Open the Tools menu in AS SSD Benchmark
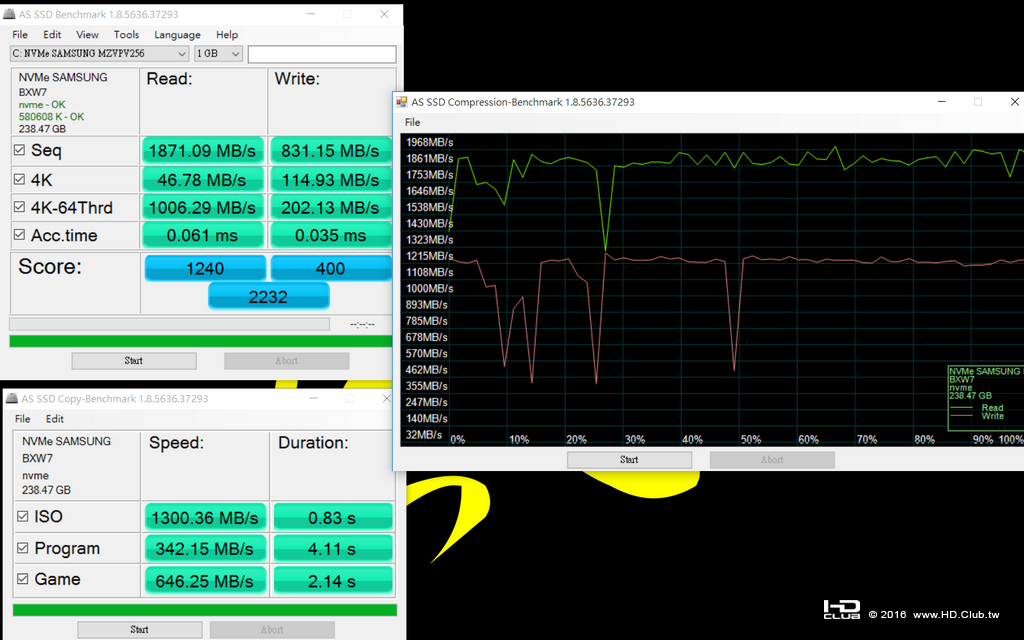Viewport: 1024px width, 640px height. (x=126, y=35)
